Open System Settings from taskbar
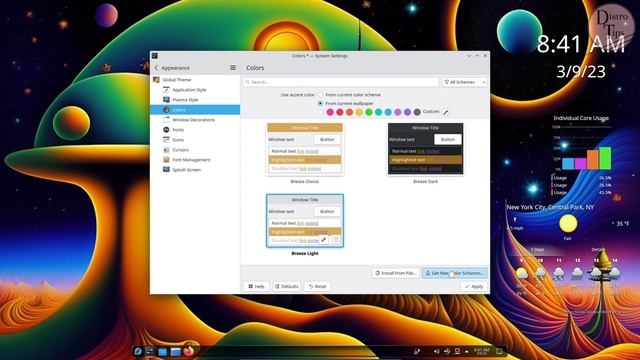Viewport: 640px width, 360px height. click(150, 351)
